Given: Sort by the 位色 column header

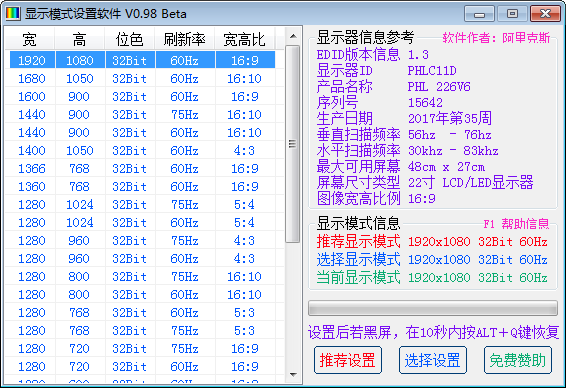Looking at the screenshot, I should coord(130,40).
